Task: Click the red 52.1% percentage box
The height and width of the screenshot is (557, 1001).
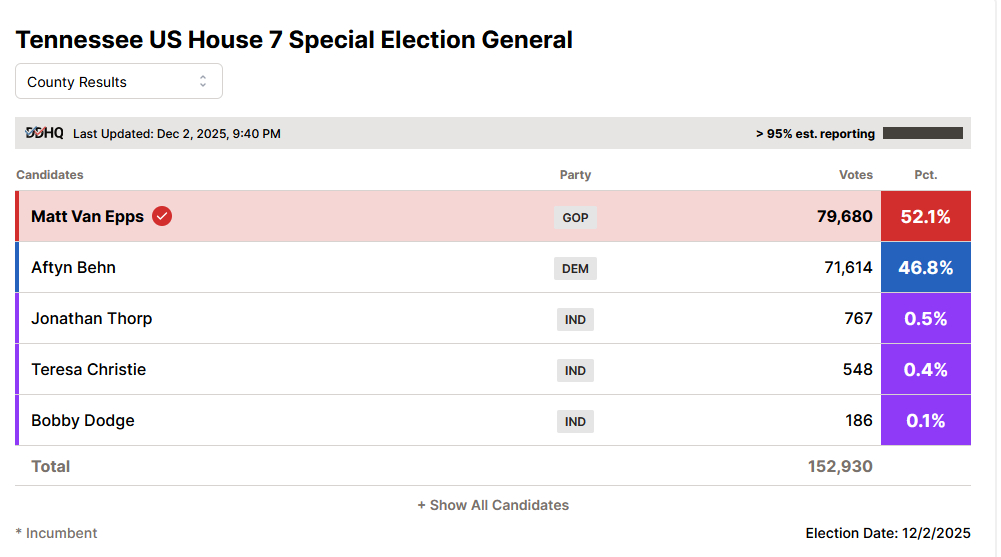Action: point(925,216)
